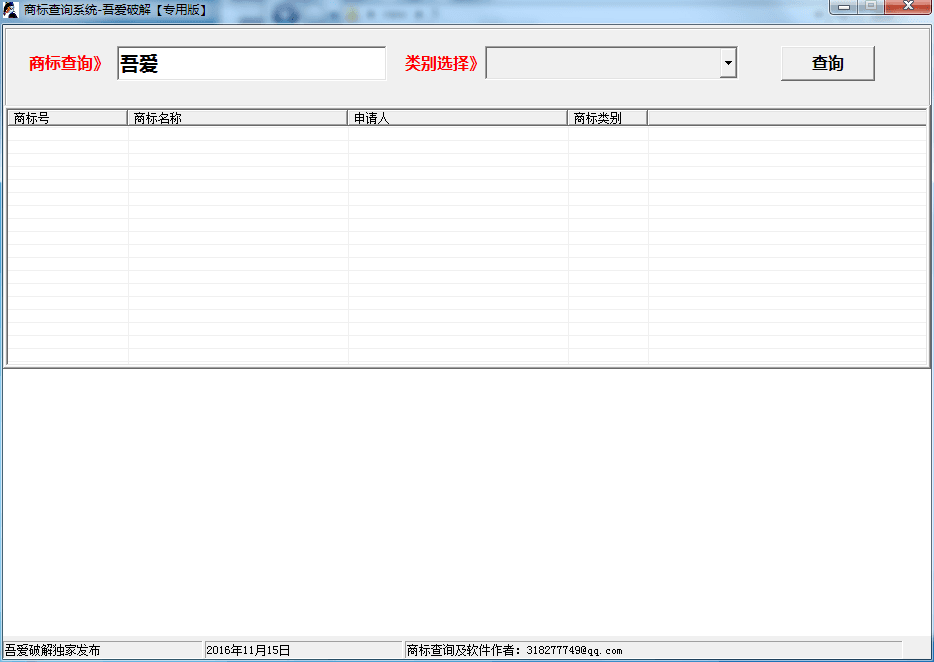Click the app icon in the title bar

click(x=10, y=10)
